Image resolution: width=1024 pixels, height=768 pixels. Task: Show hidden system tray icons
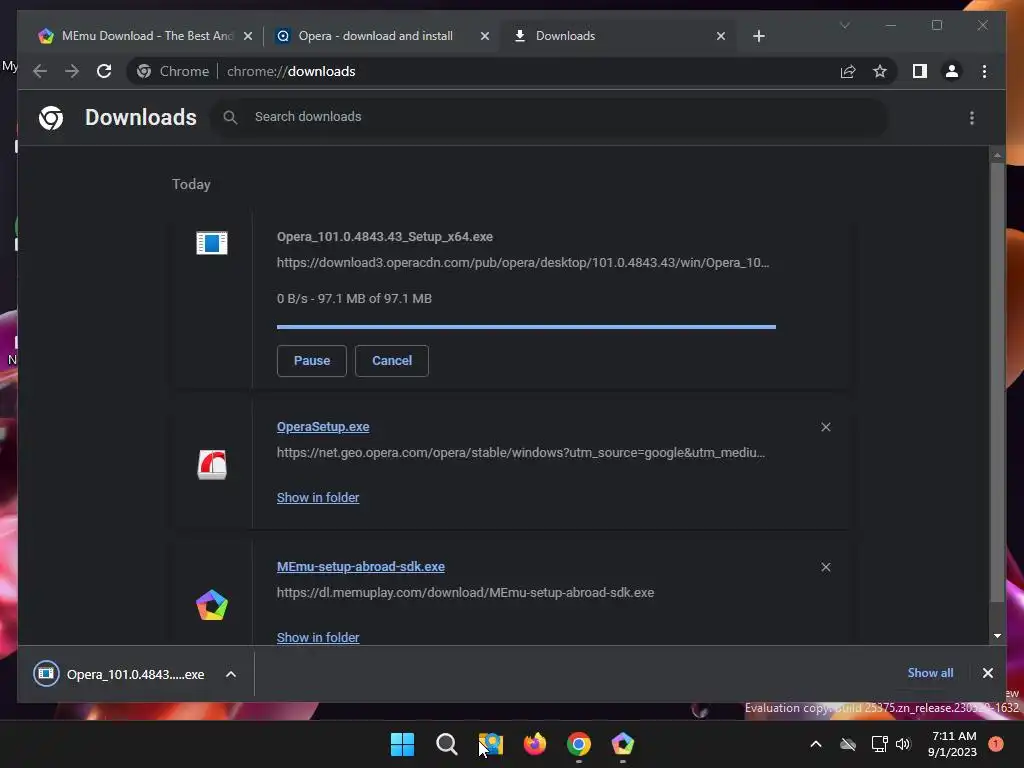pos(816,744)
